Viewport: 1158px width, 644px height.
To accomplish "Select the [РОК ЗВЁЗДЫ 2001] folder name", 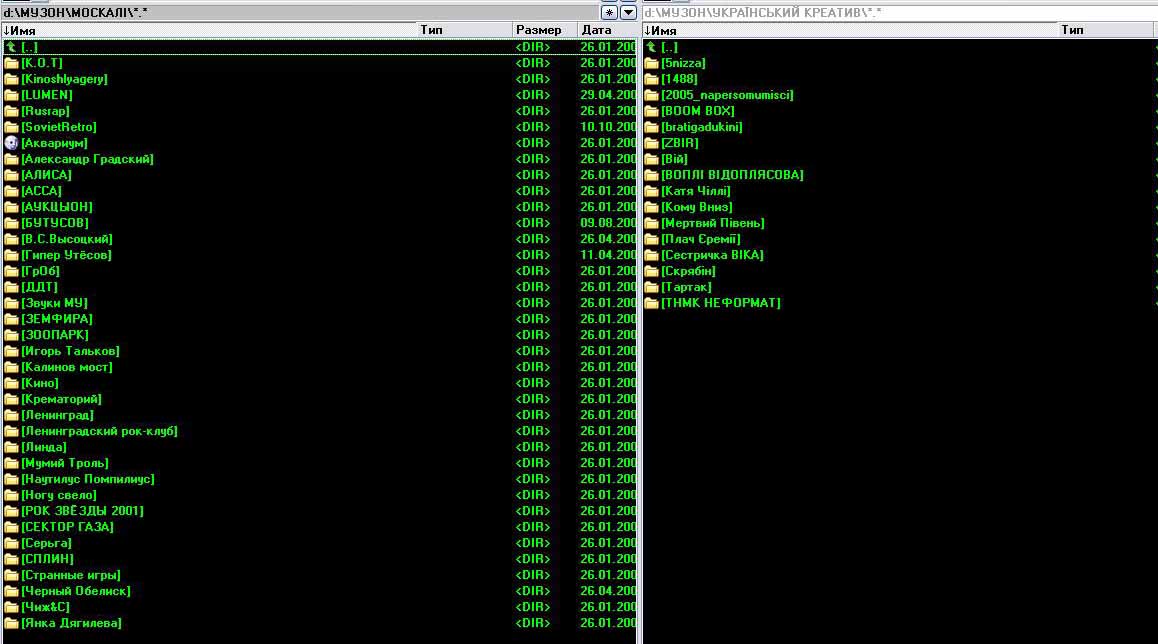I will tap(83, 511).
